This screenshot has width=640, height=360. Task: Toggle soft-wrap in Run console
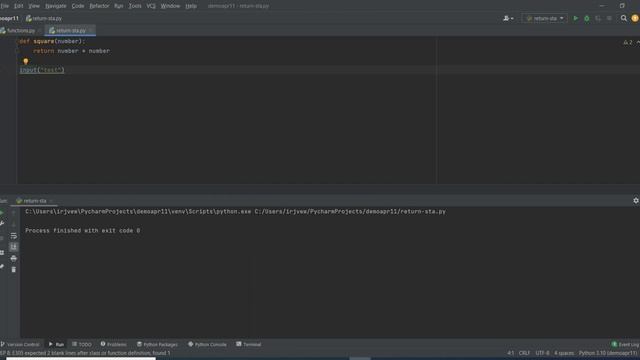tap(13, 236)
